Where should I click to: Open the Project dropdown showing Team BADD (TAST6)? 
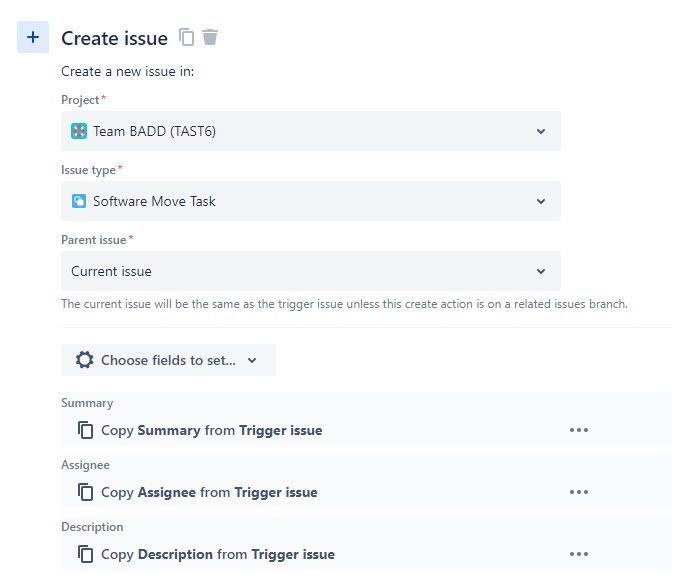(x=311, y=131)
